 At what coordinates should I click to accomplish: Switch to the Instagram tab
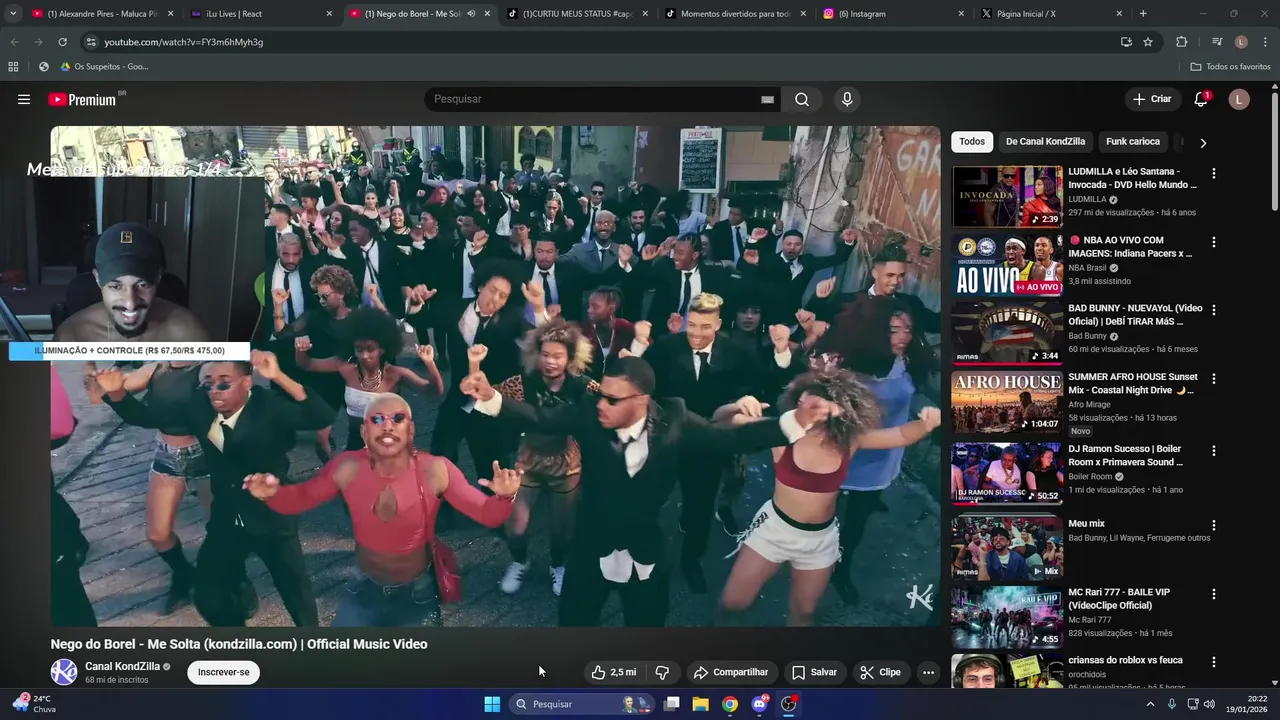(x=895, y=14)
